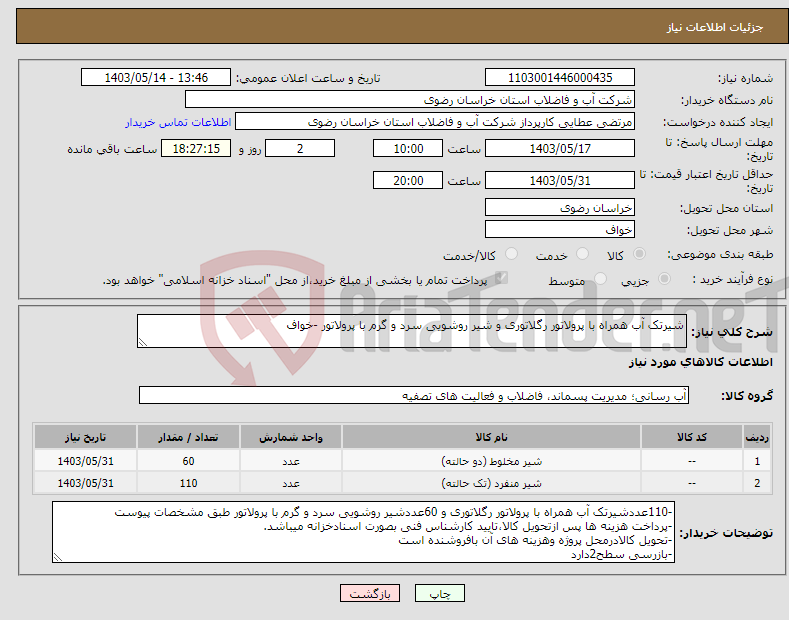
Task: Click the تعداد / مقدار column header
Action: pyautogui.click(x=188, y=437)
